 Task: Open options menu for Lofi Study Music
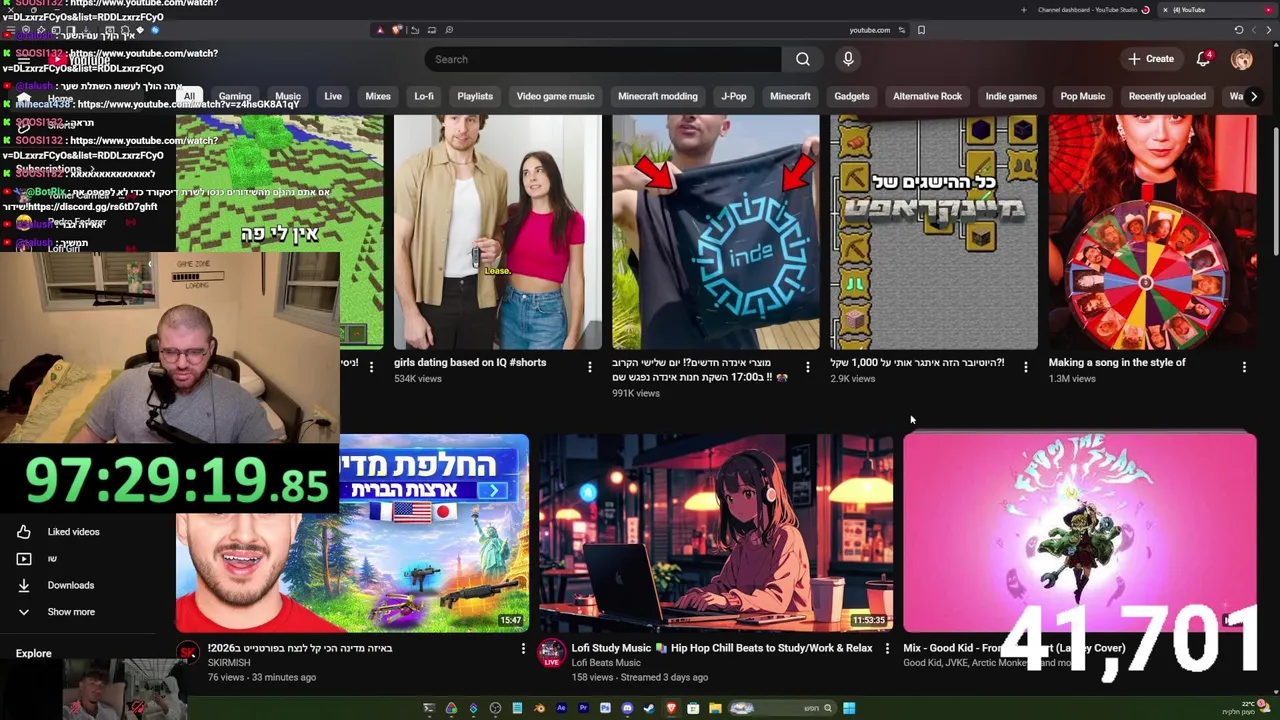tap(887, 649)
